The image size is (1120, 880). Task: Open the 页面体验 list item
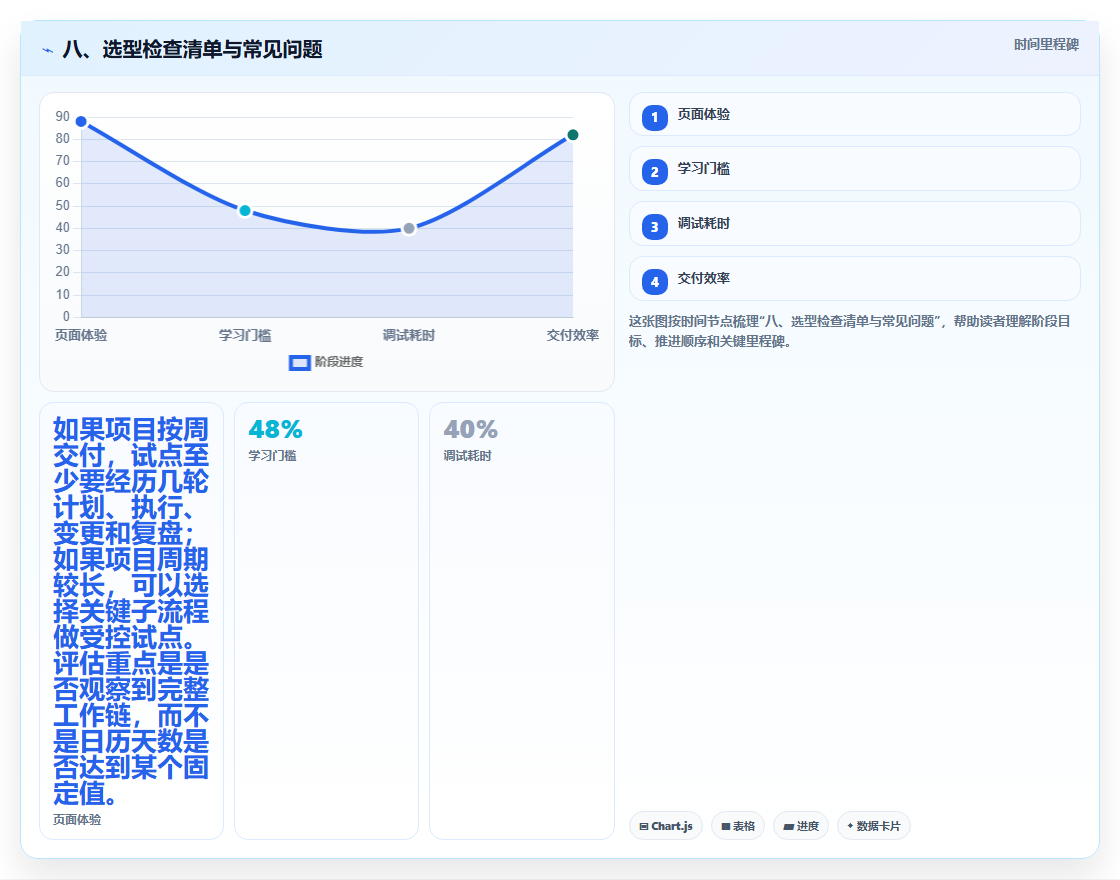click(854, 114)
